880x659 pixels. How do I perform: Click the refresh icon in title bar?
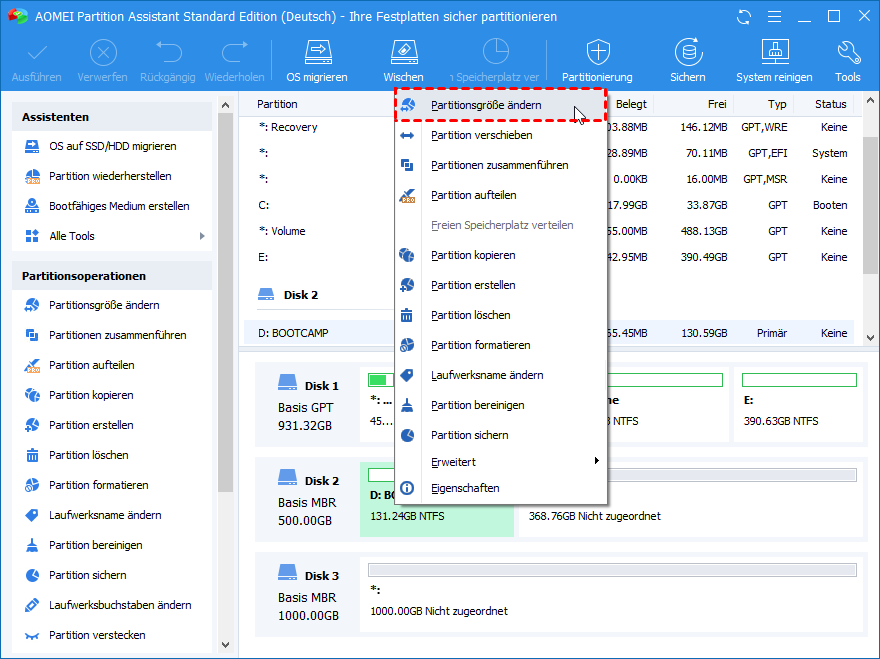tap(743, 17)
